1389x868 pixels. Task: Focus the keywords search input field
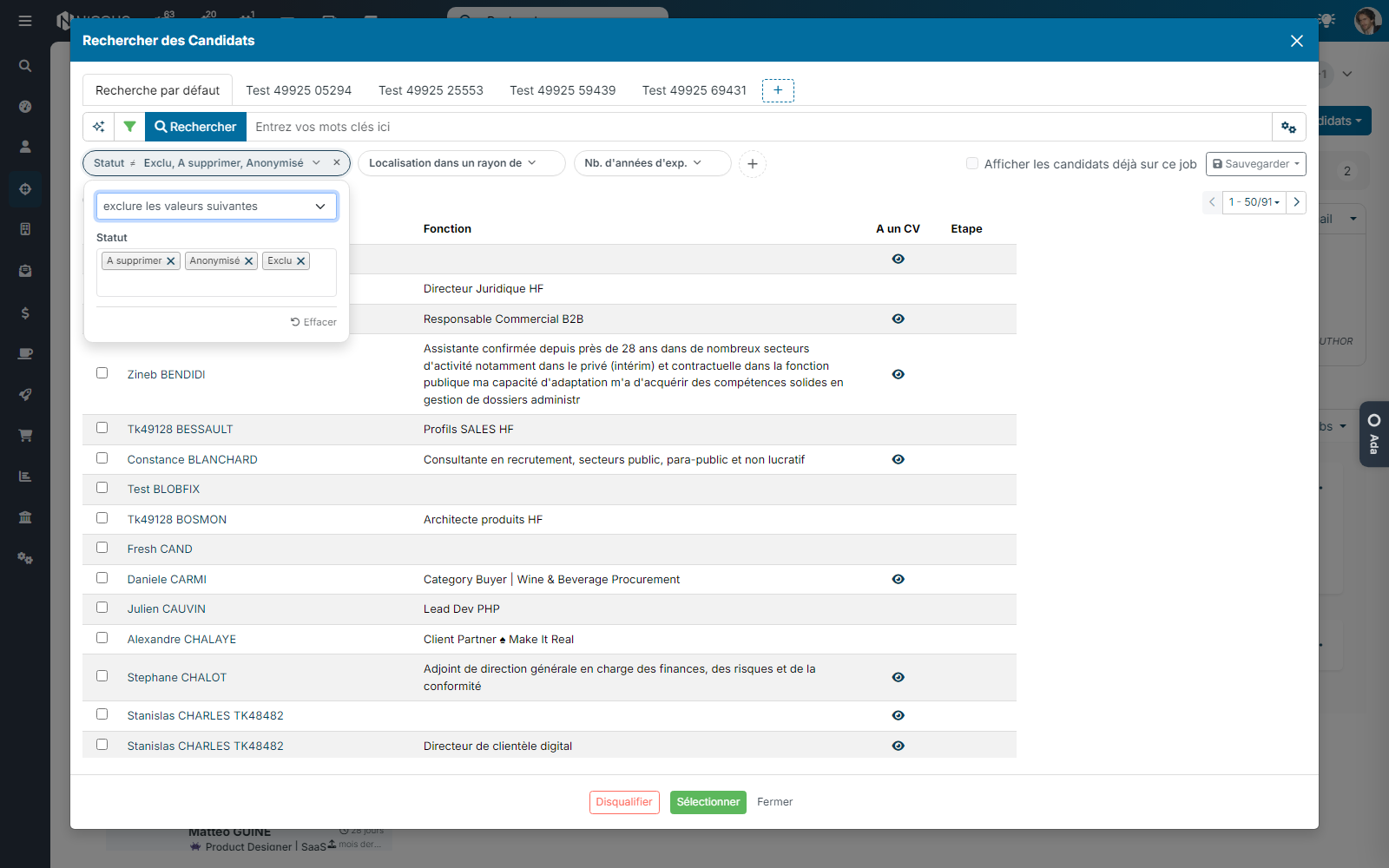tap(760, 127)
